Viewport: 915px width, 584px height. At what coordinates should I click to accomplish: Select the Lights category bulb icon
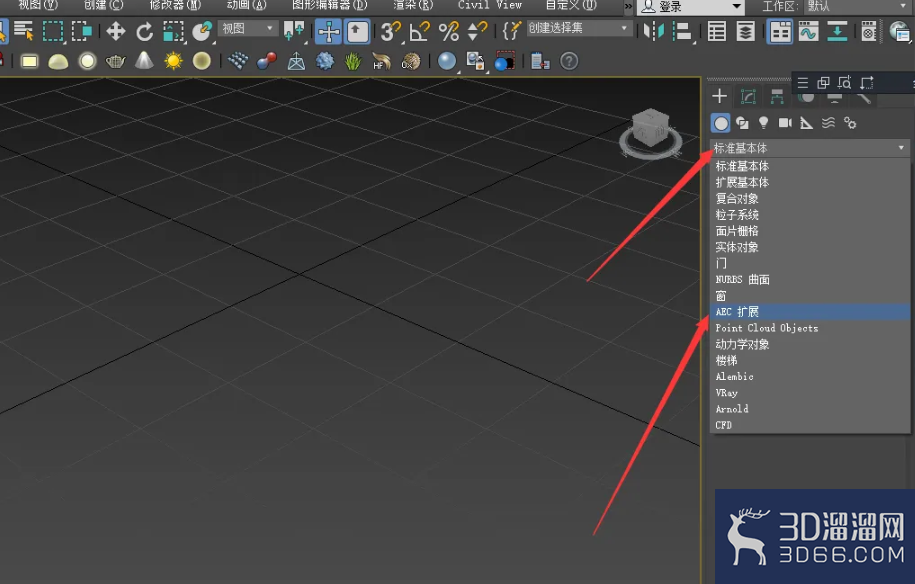[x=763, y=123]
